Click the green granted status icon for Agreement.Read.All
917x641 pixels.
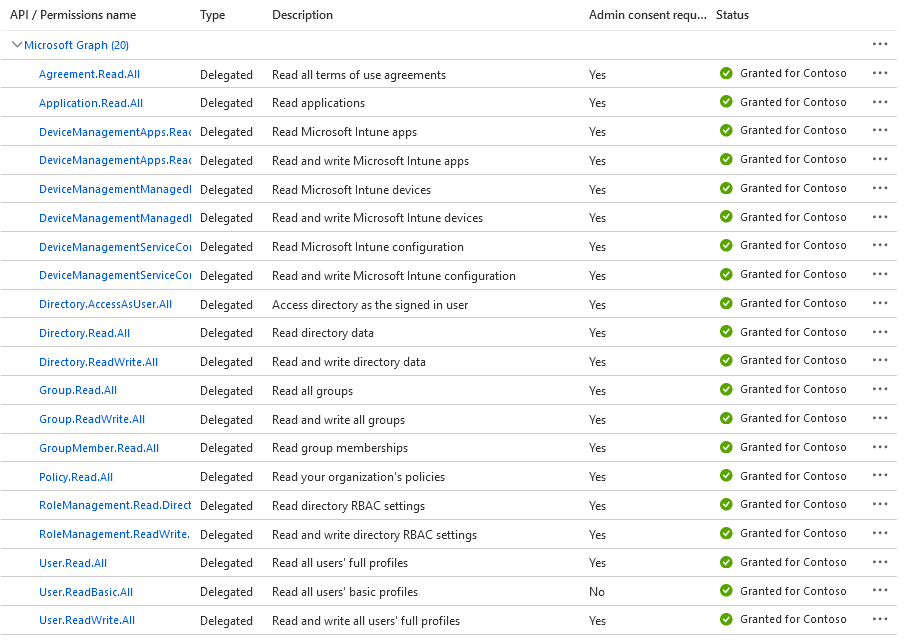[x=726, y=74]
